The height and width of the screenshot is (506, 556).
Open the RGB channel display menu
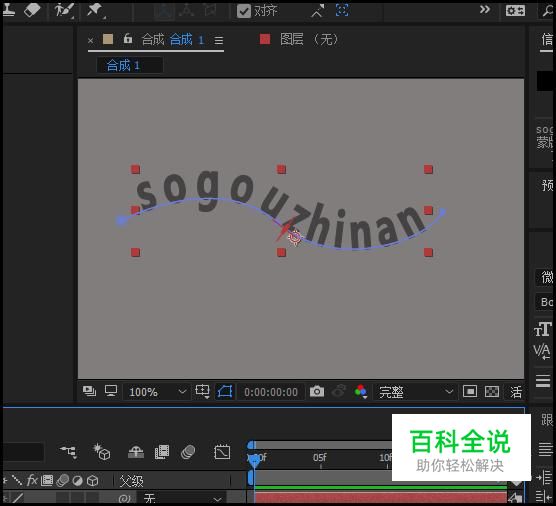361,392
